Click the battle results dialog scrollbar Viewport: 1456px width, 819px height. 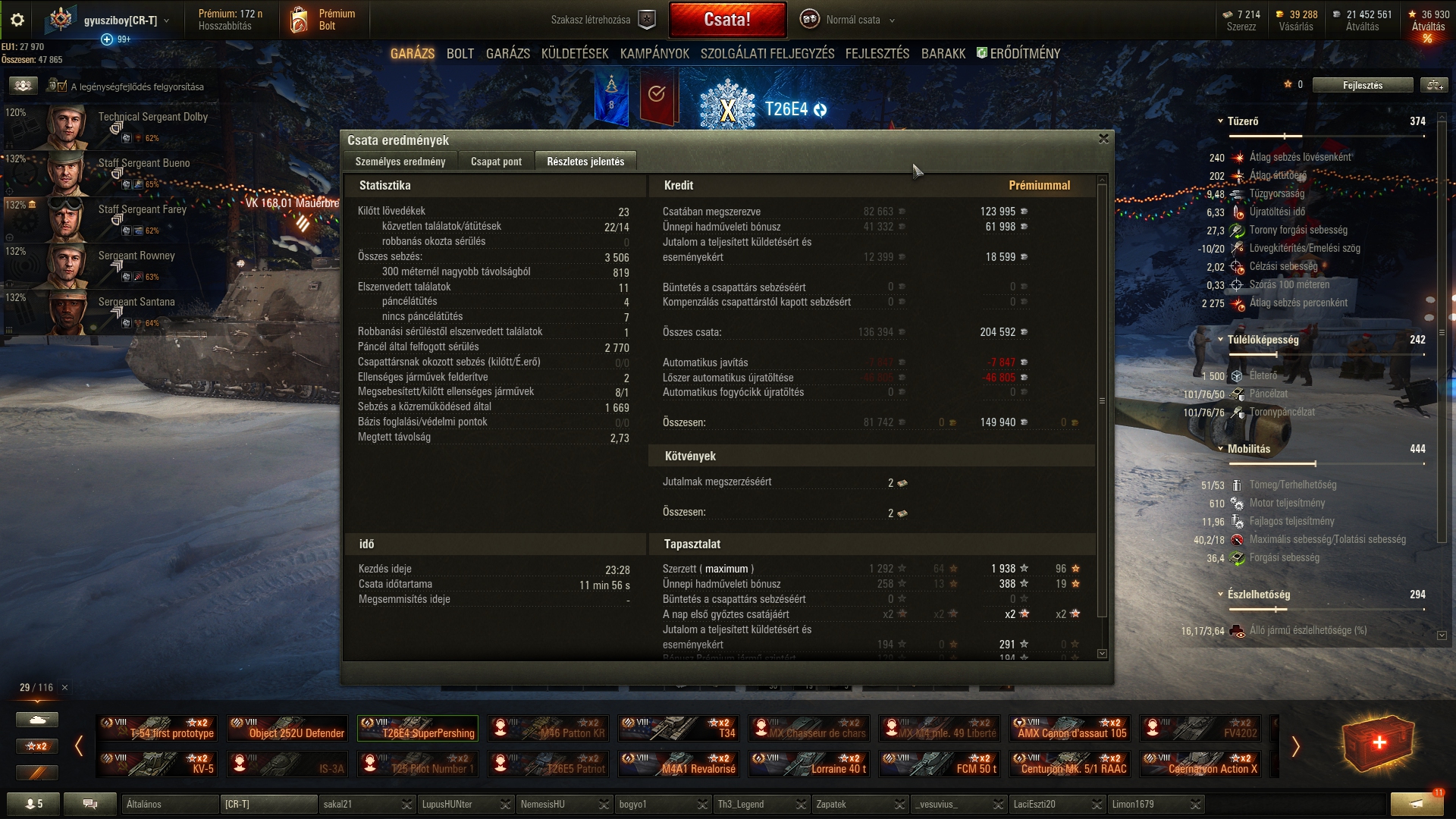pyautogui.click(x=1102, y=400)
